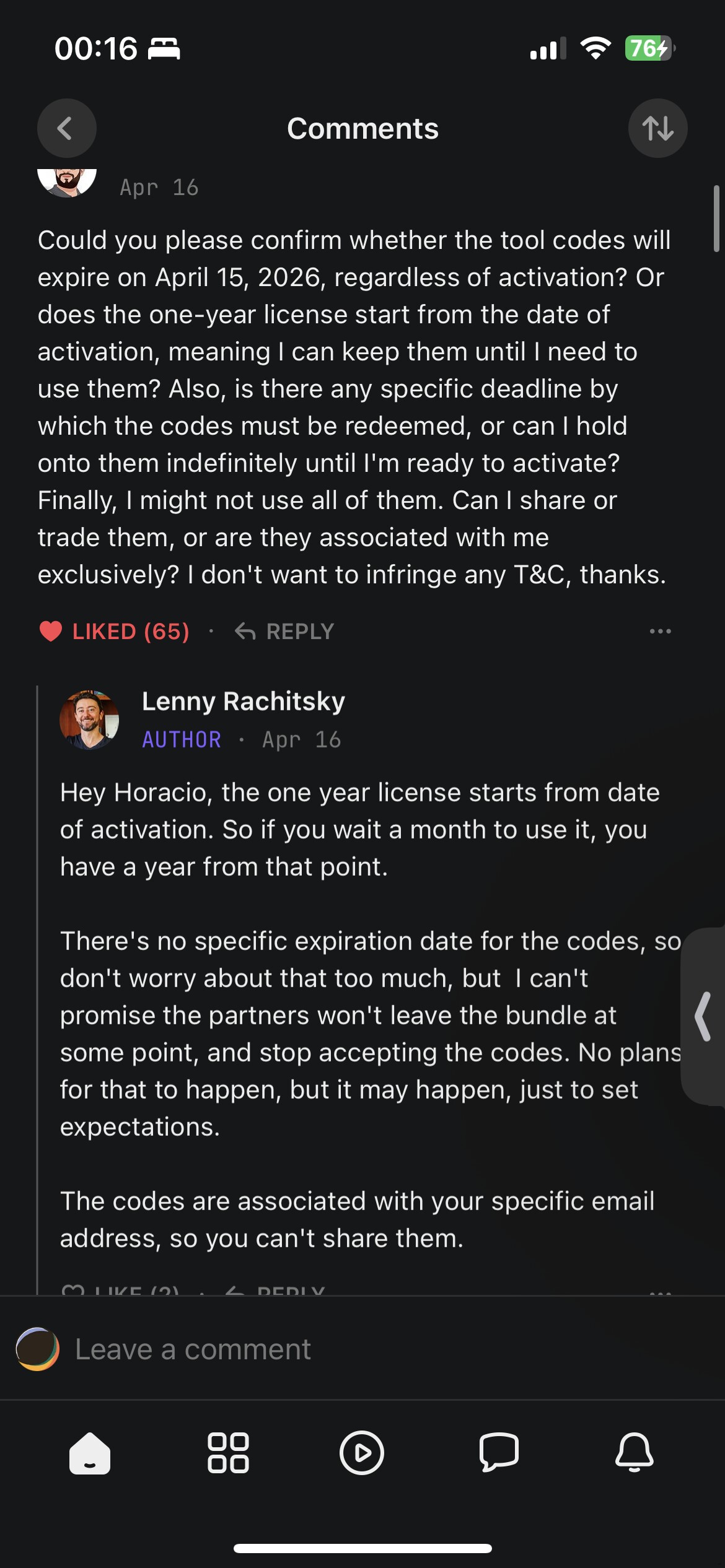
Task: Tap your profile avatar beside the comment box
Action: [x=38, y=1349]
